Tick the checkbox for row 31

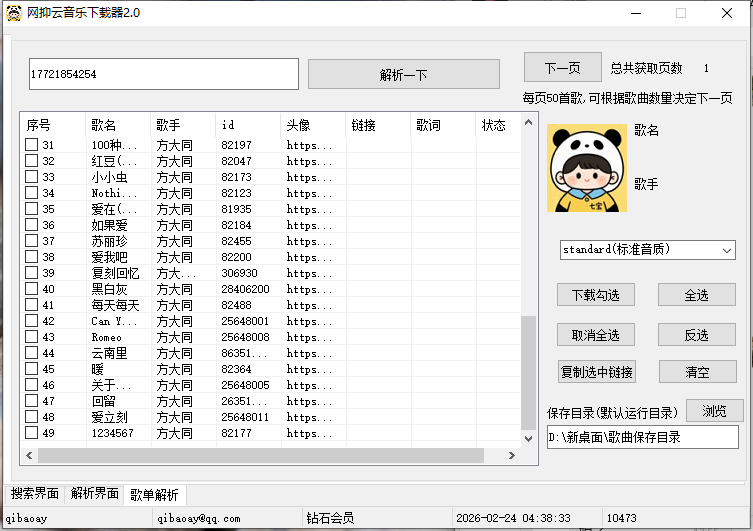coord(31,145)
